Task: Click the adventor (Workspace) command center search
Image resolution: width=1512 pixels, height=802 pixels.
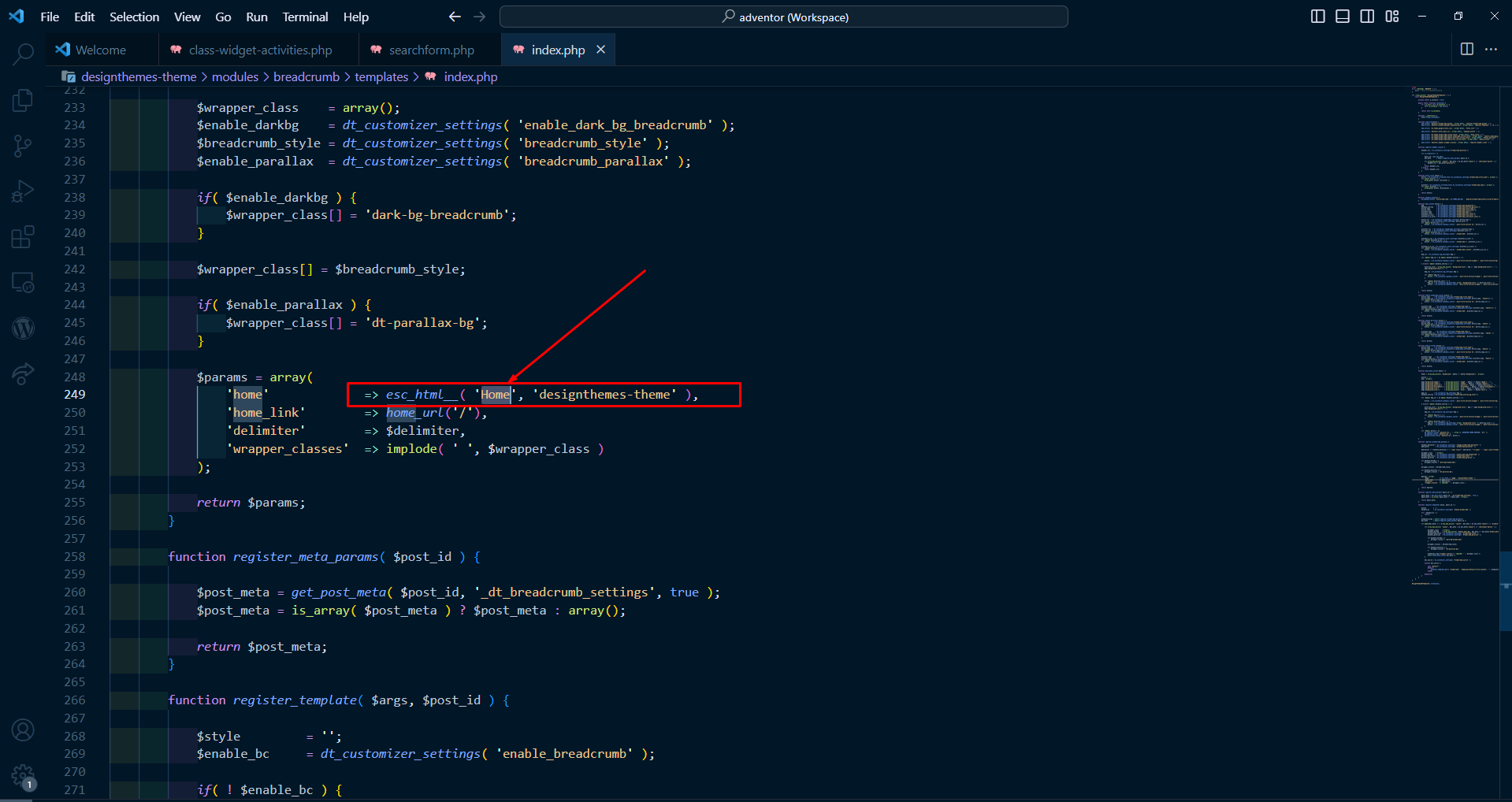Action: 784,17
